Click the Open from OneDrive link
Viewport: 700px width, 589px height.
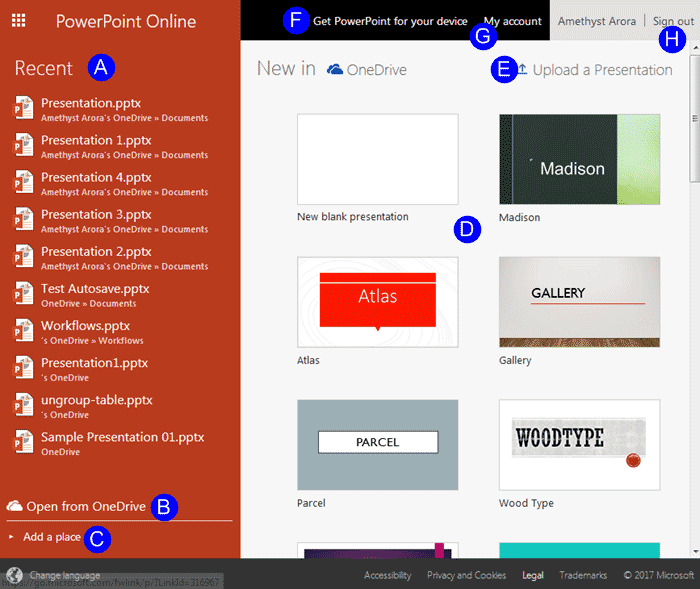click(86, 506)
